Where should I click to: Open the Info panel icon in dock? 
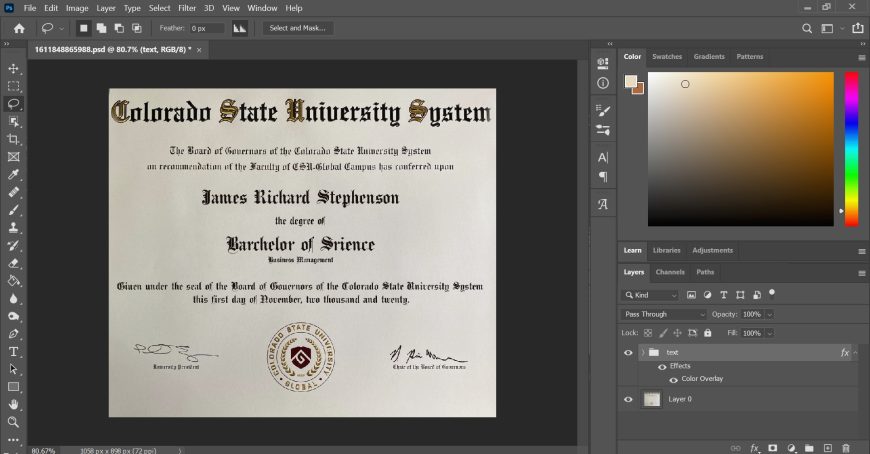(x=603, y=83)
